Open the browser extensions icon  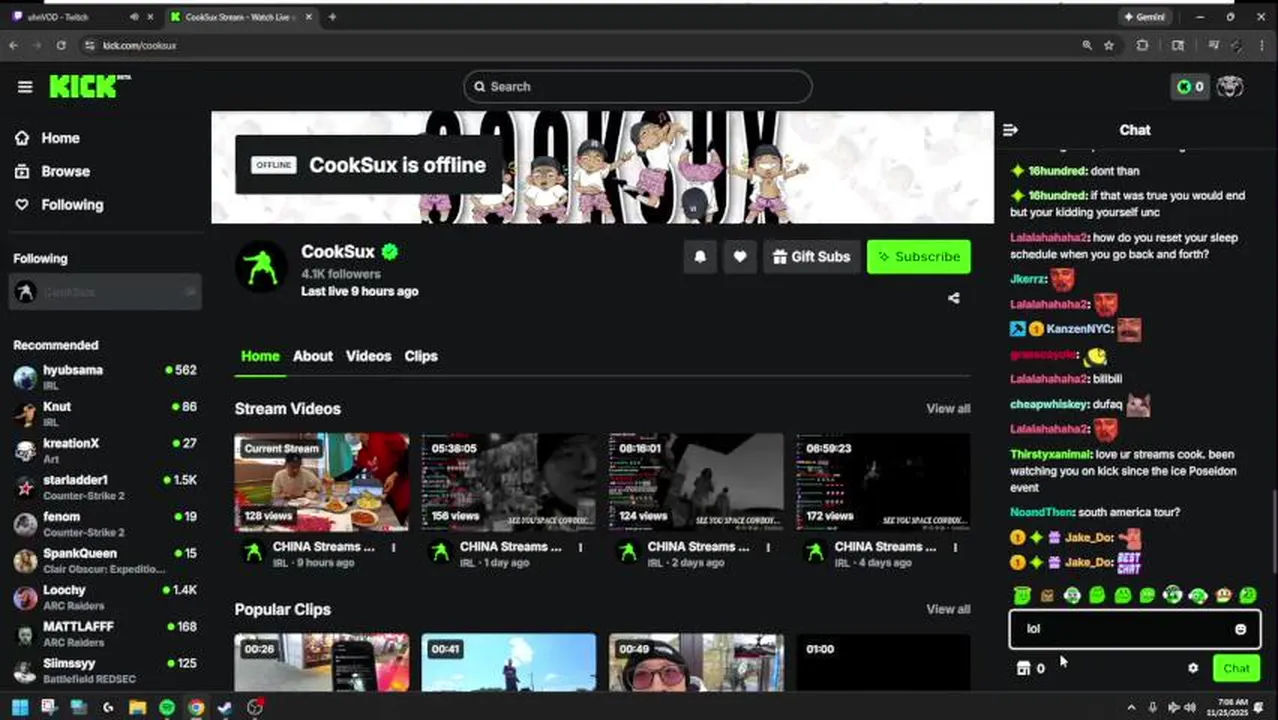click(1142, 45)
